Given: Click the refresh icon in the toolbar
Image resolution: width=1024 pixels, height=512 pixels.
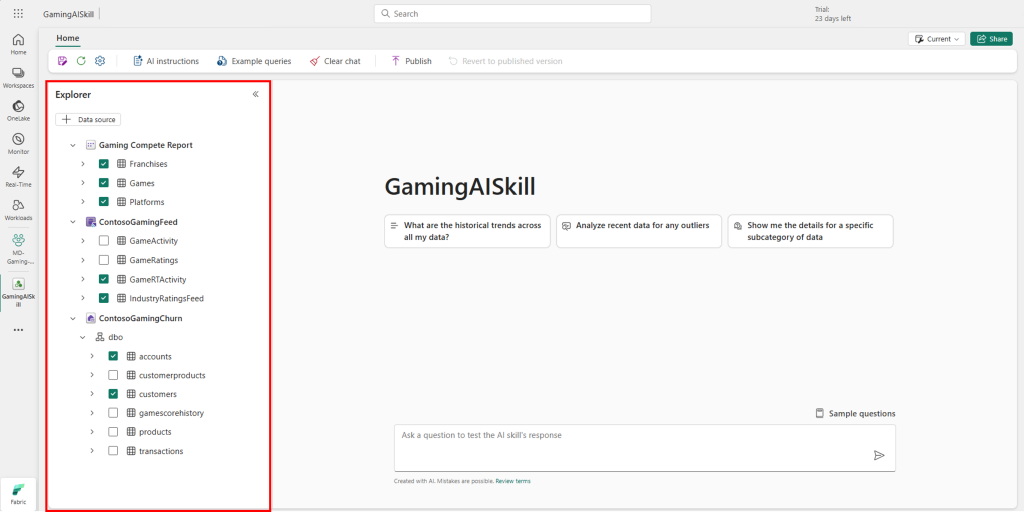Looking at the screenshot, I should tap(81, 61).
